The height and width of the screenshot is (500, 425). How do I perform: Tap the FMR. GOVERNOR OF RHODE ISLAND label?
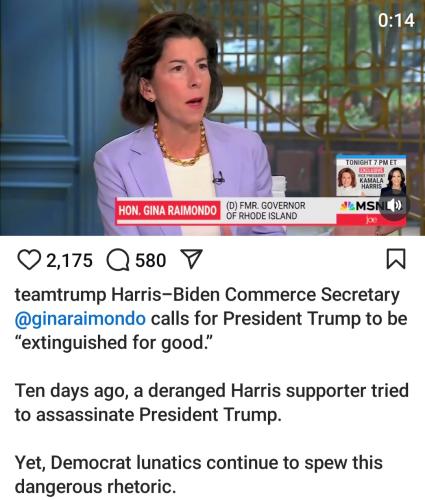pyautogui.click(x=266, y=211)
